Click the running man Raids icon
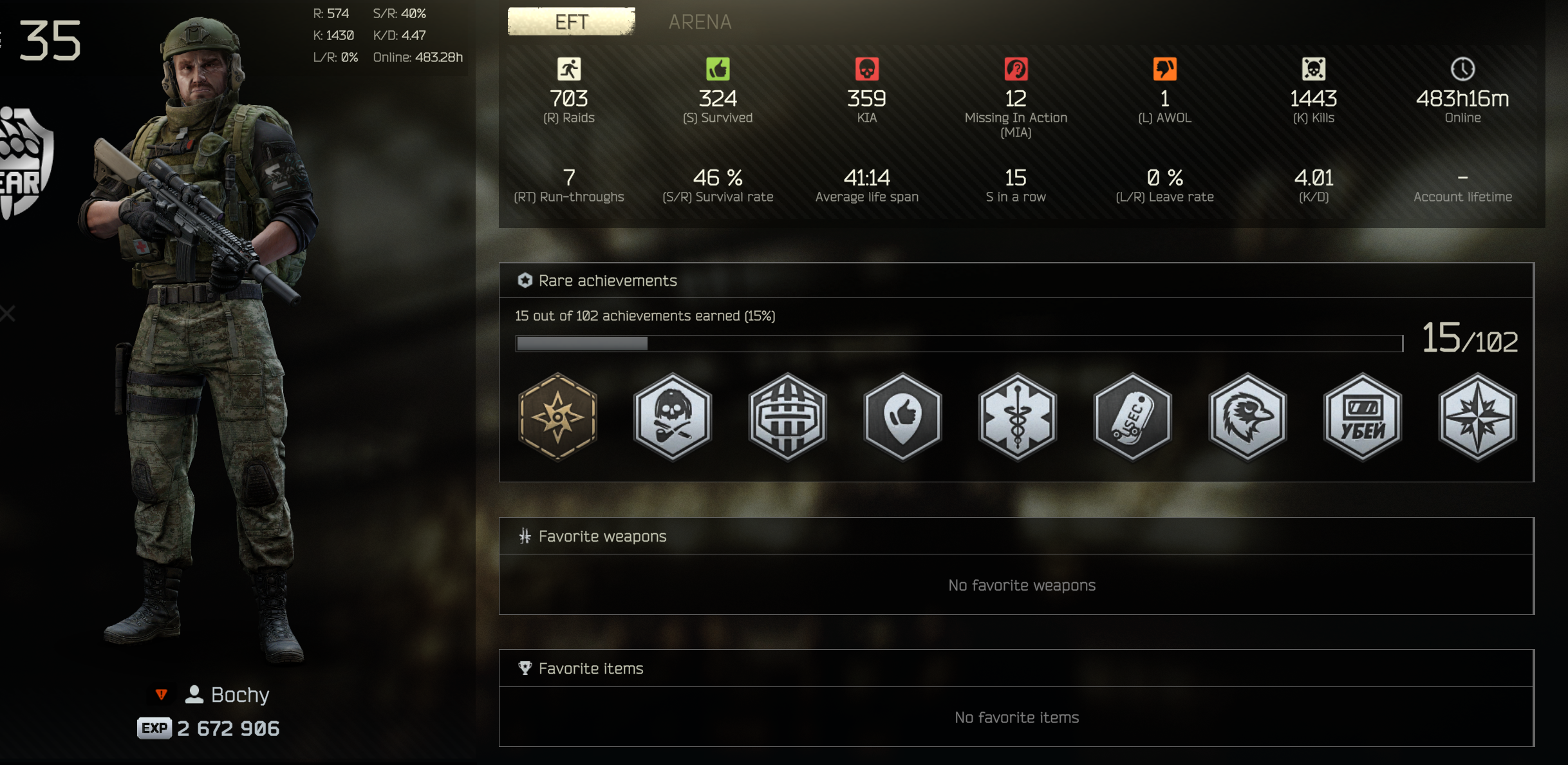The height and width of the screenshot is (765, 1568). pyautogui.click(x=569, y=68)
